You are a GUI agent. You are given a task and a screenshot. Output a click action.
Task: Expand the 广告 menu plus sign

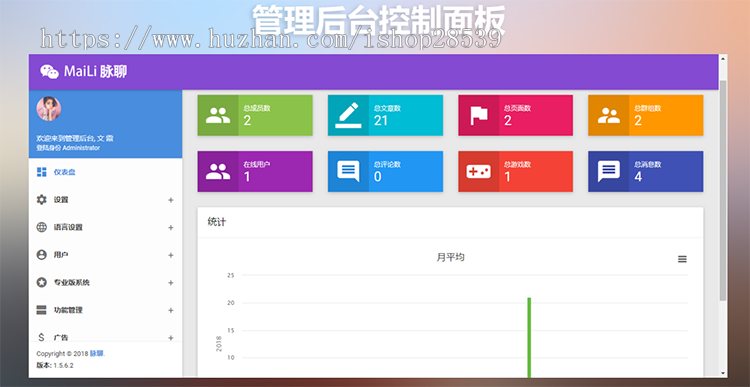pyautogui.click(x=171, y=338)
